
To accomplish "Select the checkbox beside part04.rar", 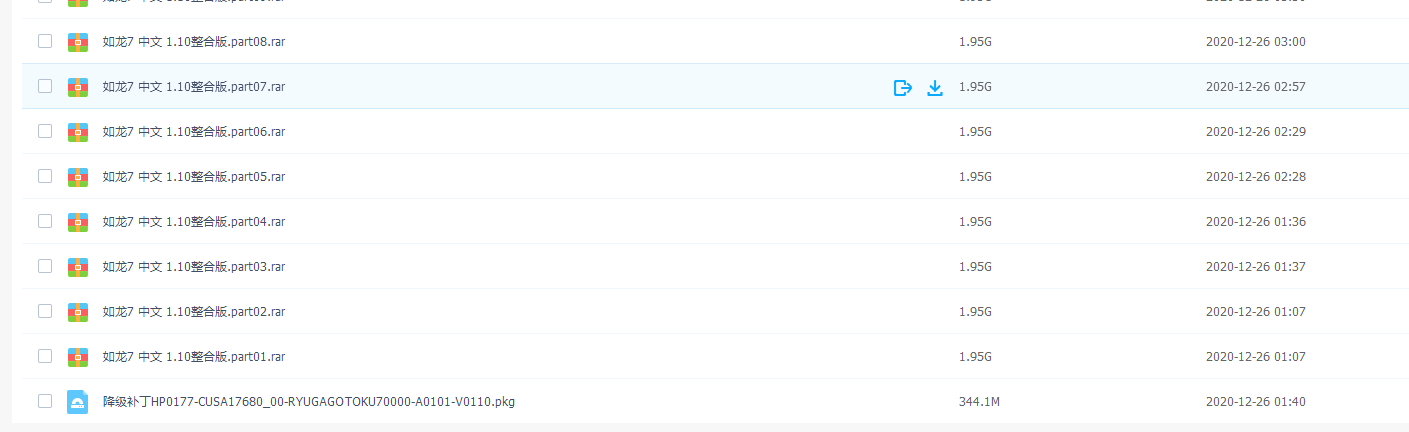I will [x=45, y=221].
